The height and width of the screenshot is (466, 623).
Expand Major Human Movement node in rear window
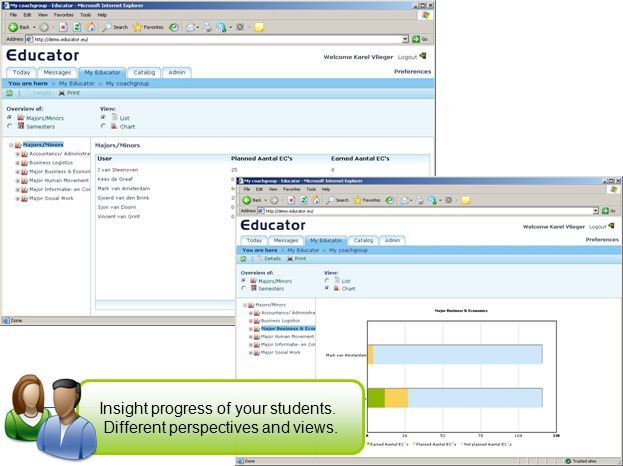(x=17, y=181)
